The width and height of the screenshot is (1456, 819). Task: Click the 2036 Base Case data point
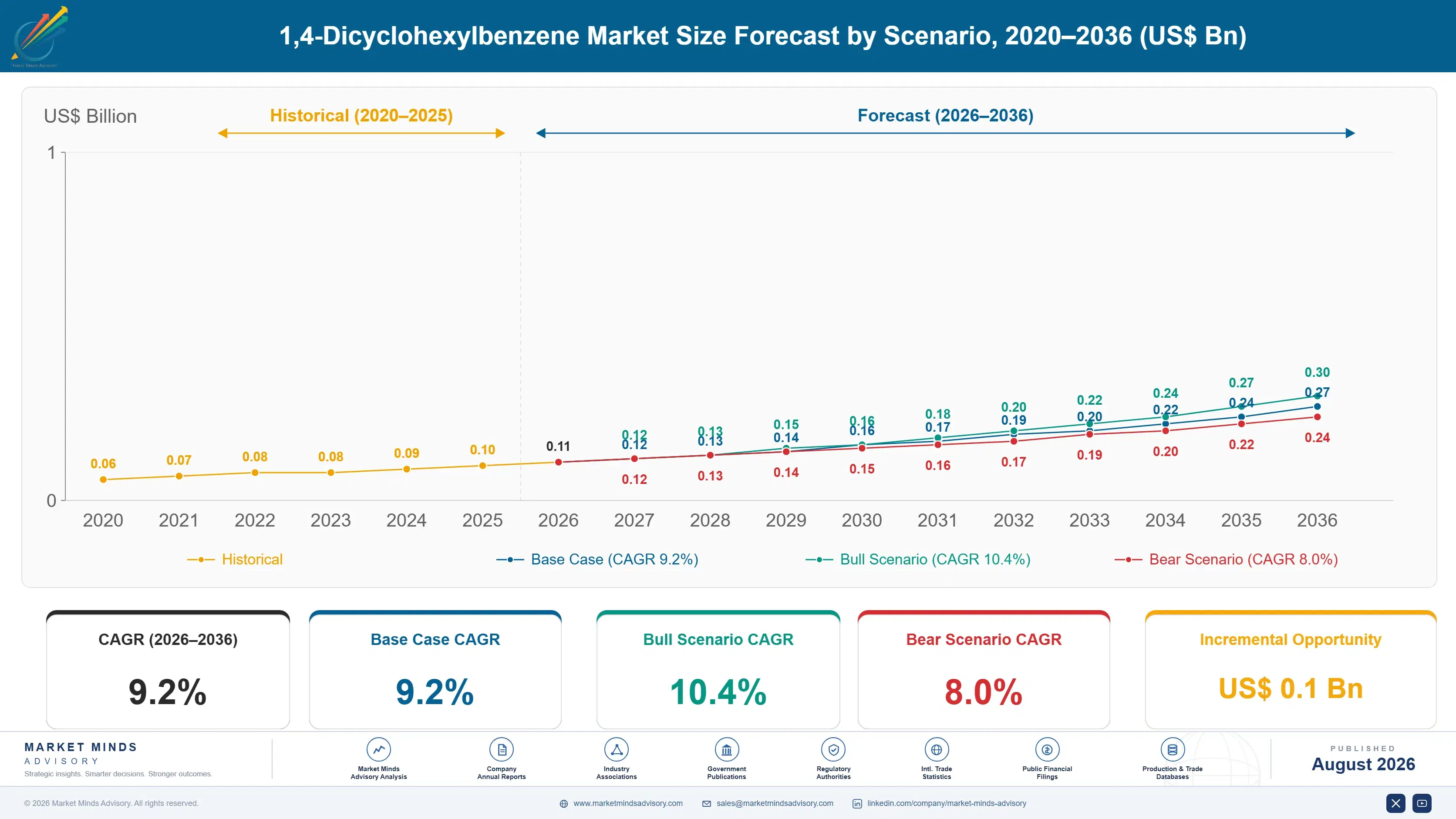tap(1317, 406)
